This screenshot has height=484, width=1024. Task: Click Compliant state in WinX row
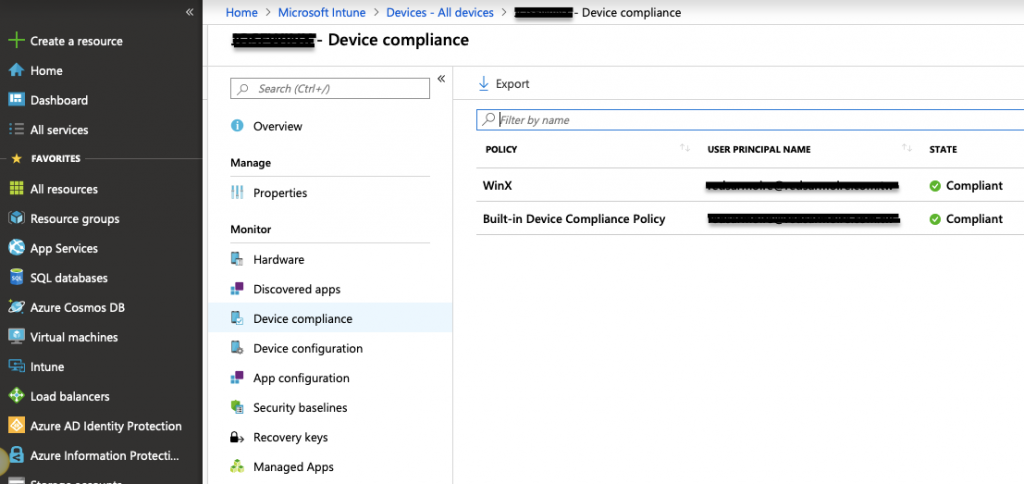966,186
